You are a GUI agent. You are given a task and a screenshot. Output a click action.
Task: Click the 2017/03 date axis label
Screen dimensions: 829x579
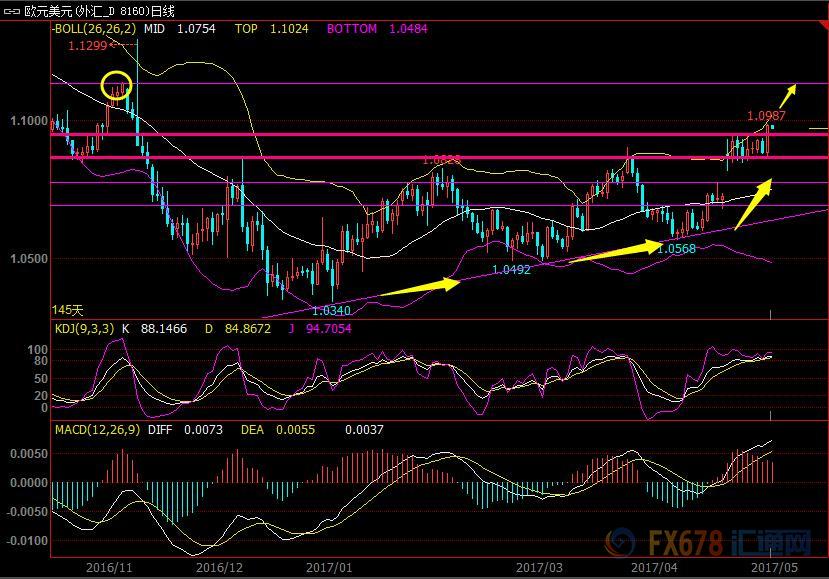pyautogui.click(x=539, y=568)
